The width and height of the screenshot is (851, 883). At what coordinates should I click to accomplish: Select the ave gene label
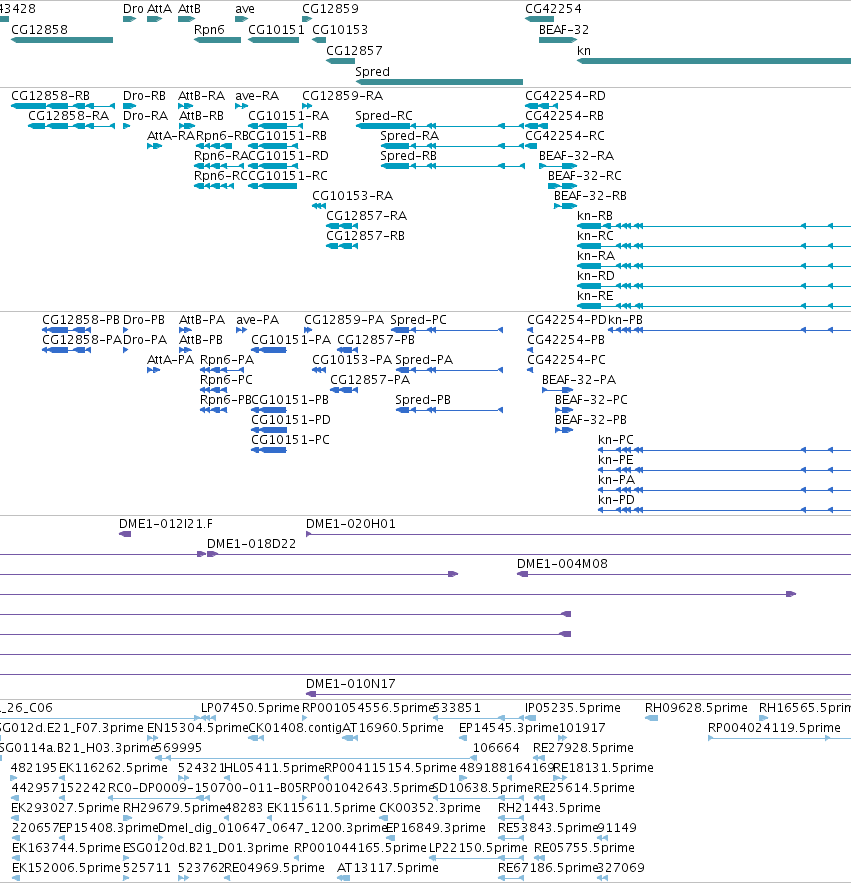pyautogui.click(x=245, y=9)
